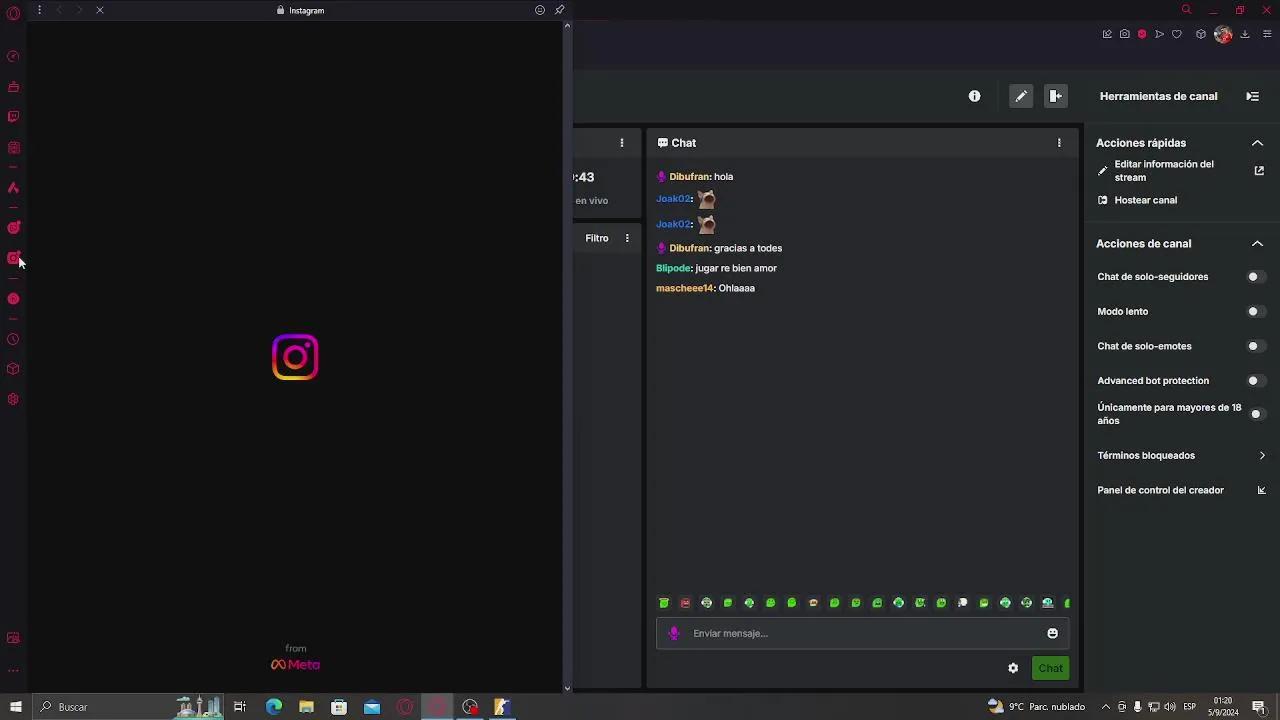
Task: Open the emoji picker in message box
Action: pyautogui.click(x=1052, y=633)
